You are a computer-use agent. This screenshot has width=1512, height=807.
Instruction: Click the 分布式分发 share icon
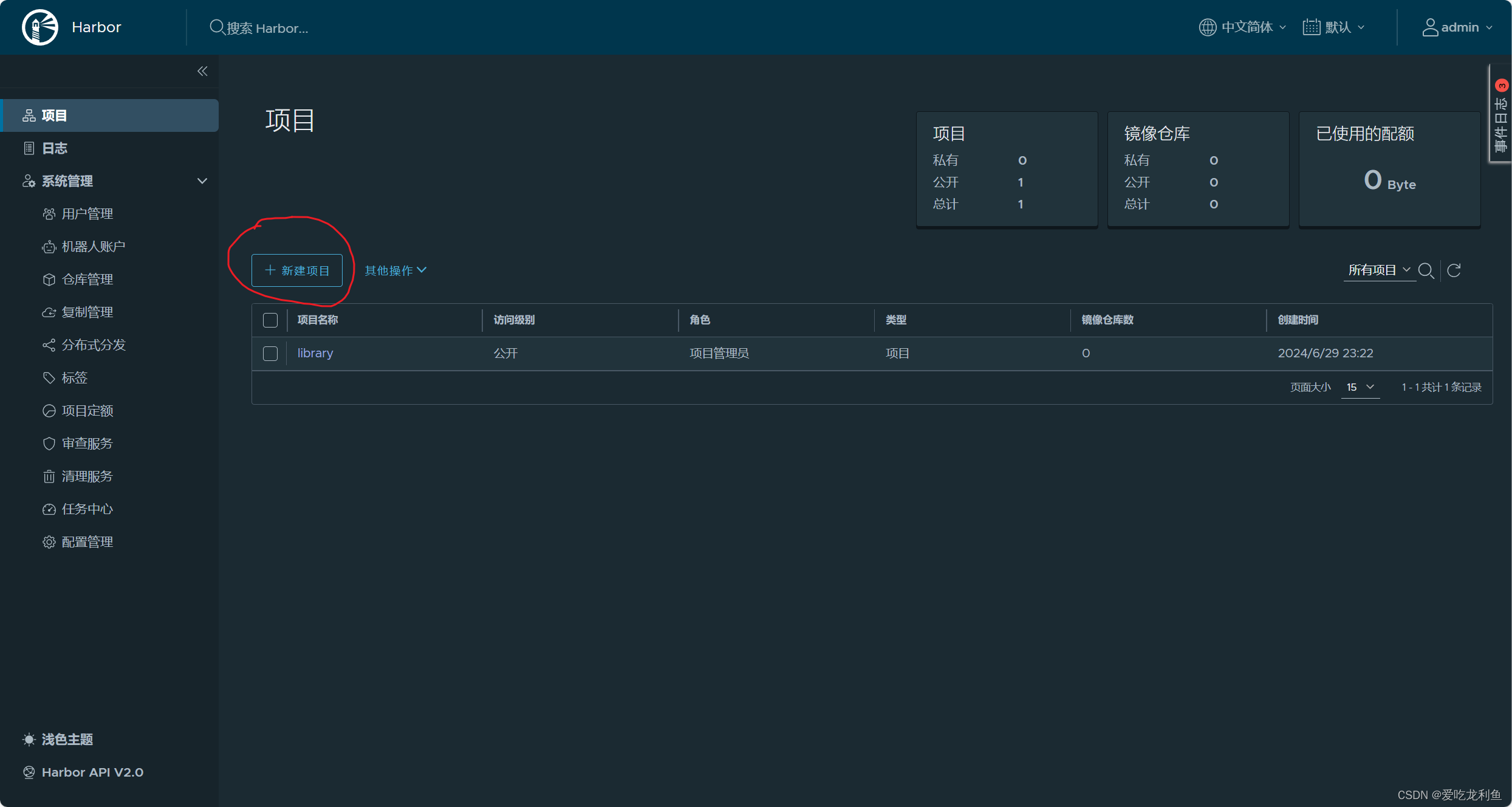coord(49,345)
